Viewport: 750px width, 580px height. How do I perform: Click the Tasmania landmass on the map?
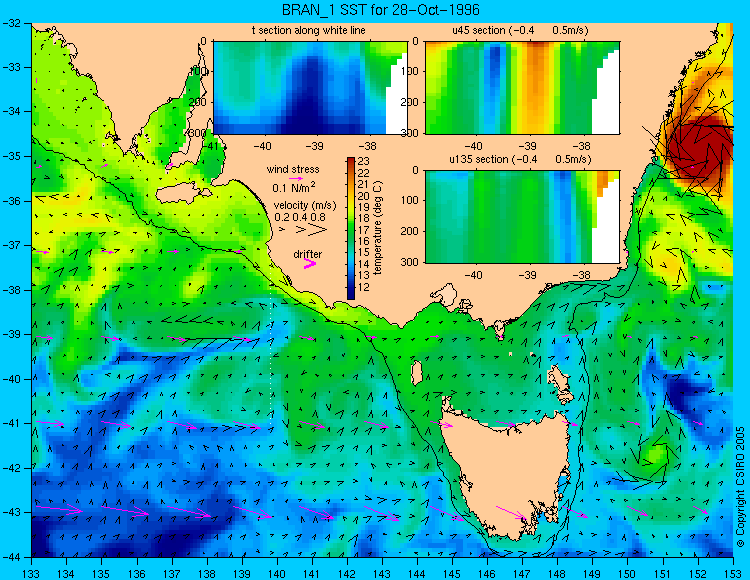pos(507,473)
